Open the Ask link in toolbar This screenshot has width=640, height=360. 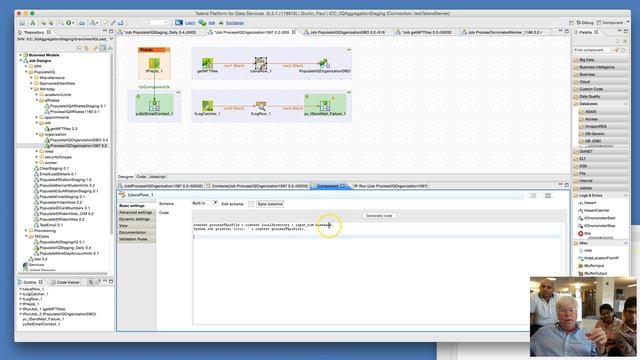click(x=211, y=23)
